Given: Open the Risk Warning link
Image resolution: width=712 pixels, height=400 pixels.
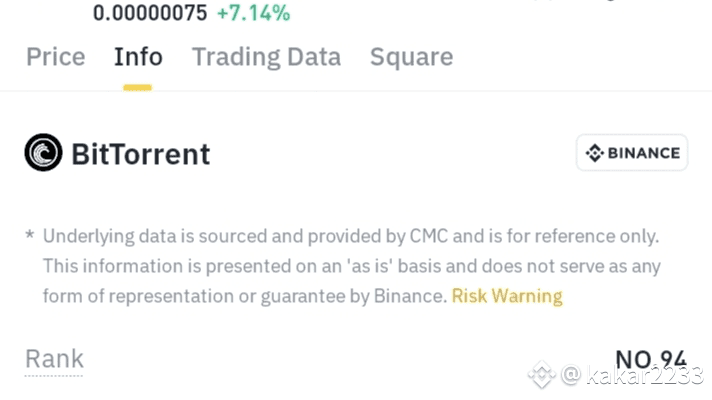Looking at the screenshot, I should tap(507, 296).
